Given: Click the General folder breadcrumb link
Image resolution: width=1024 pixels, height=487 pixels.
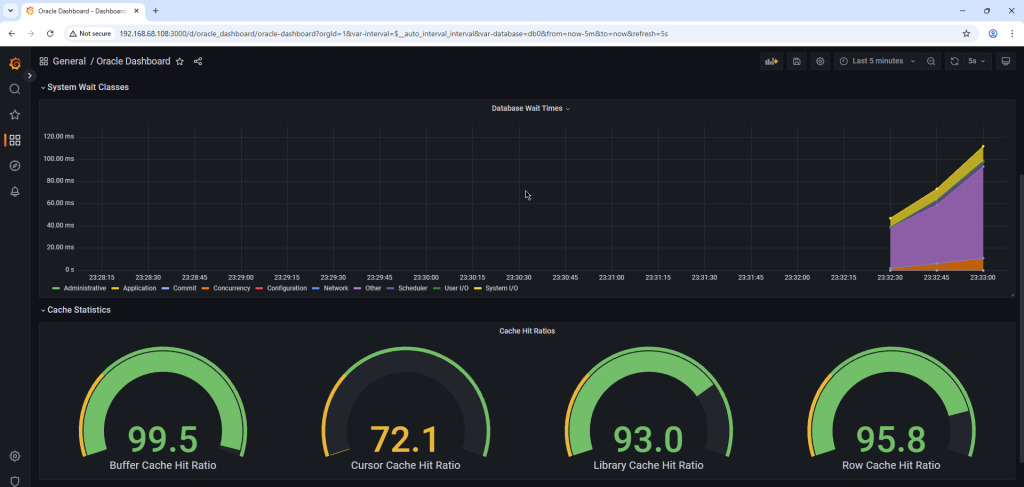Looking at the screenshot, I should pos(69,61).
